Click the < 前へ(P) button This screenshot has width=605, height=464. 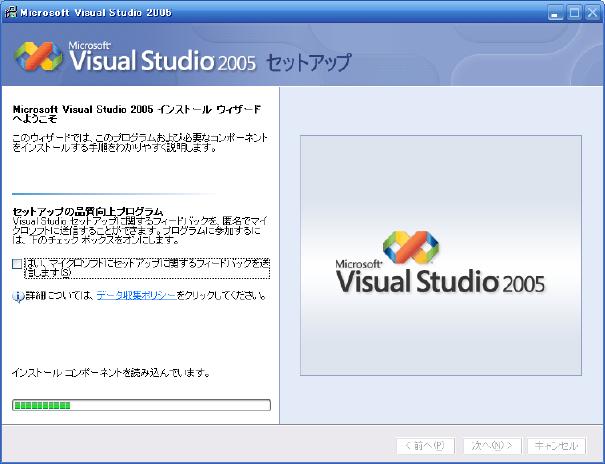(x=426, y=446)
